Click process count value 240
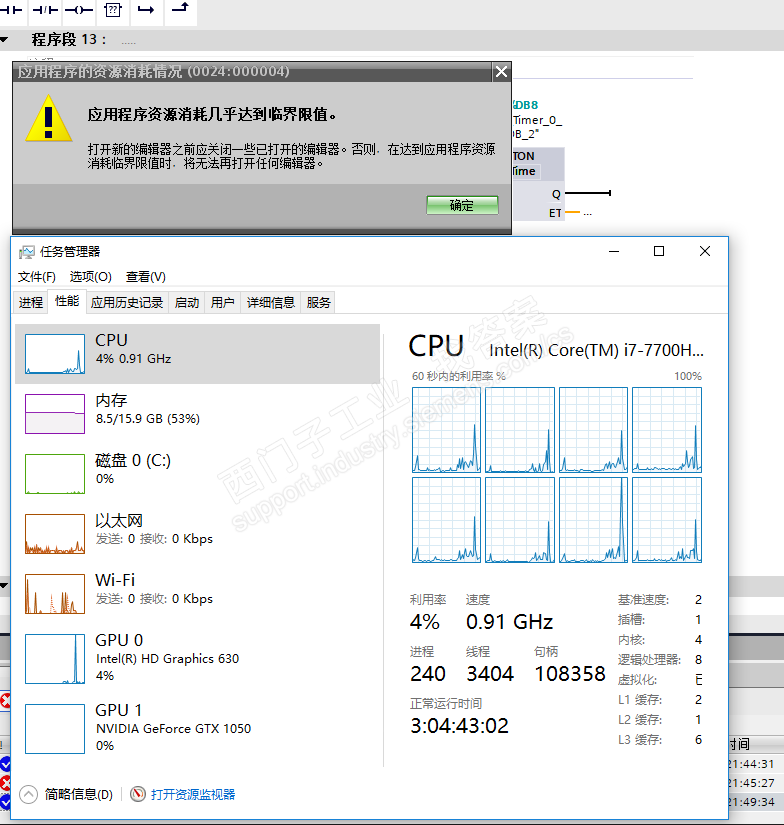Viewport: 784px width, 825px height. (428, 674)
